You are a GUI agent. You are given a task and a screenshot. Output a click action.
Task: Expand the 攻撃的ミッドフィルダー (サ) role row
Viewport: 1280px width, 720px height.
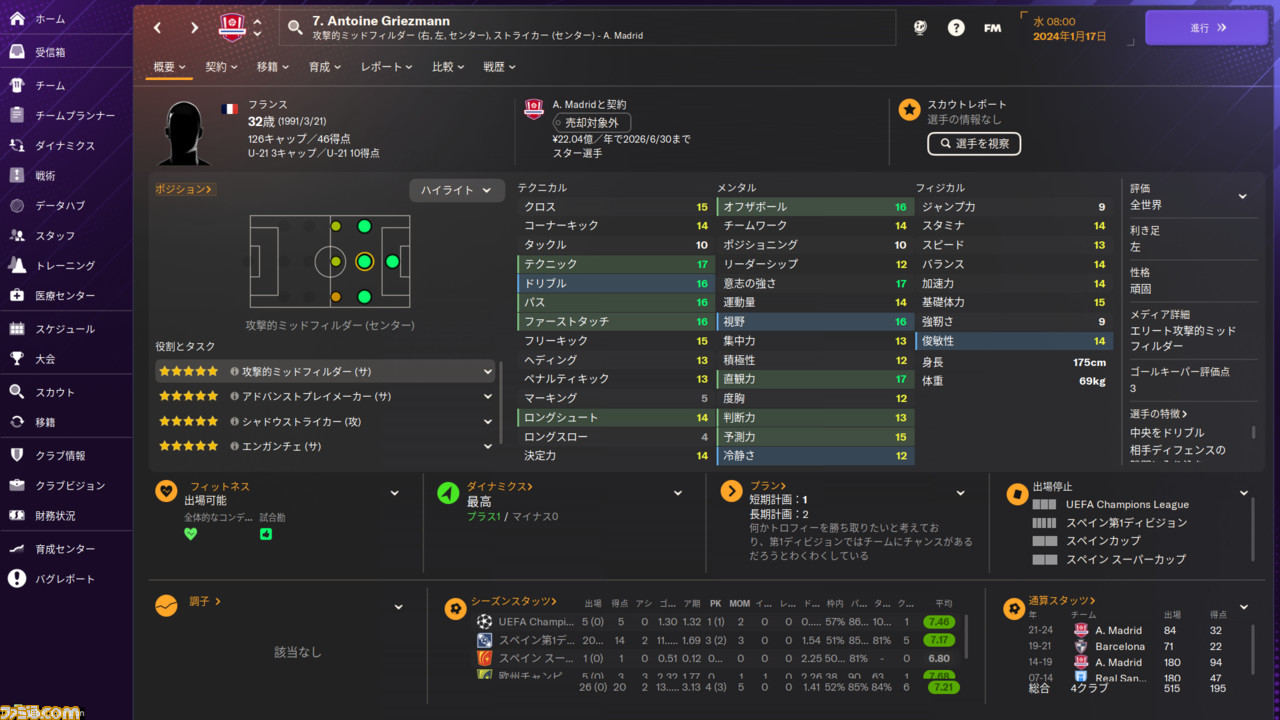(x=326, y=371)
